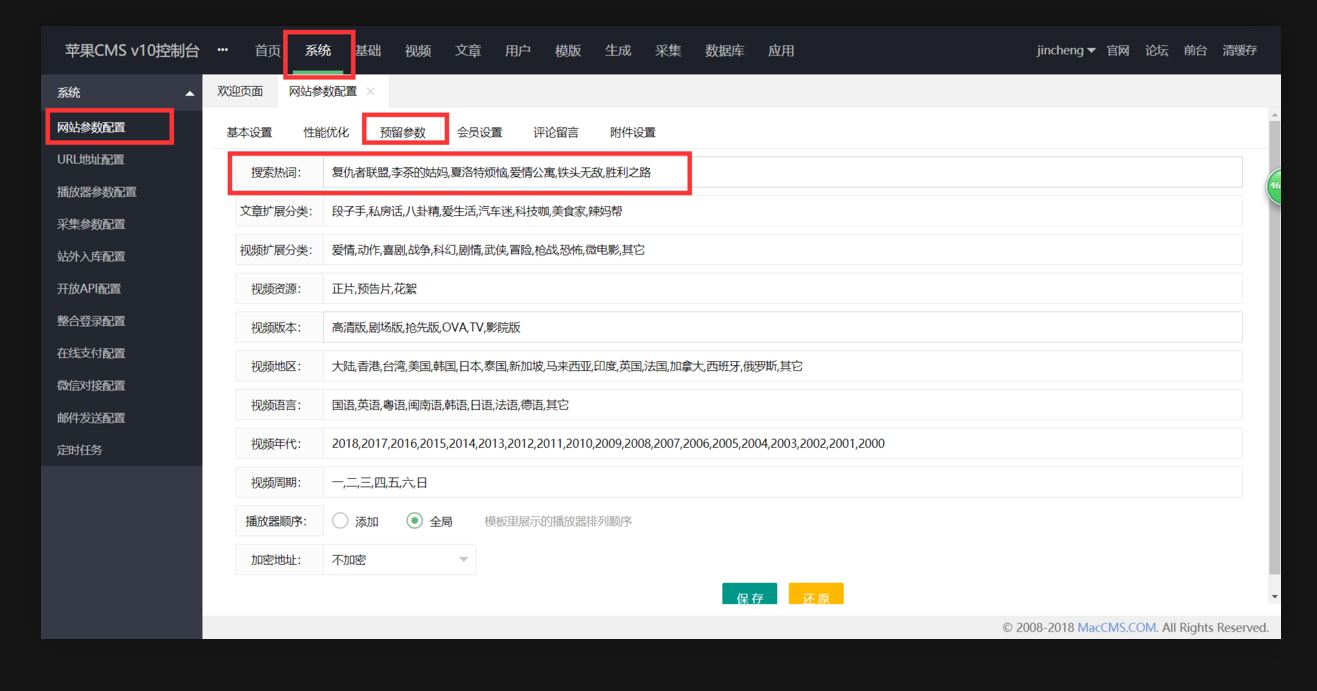Switch to the 性能优化 tab
Screen dimensions: 1317x691
click(x=326, y=132)
